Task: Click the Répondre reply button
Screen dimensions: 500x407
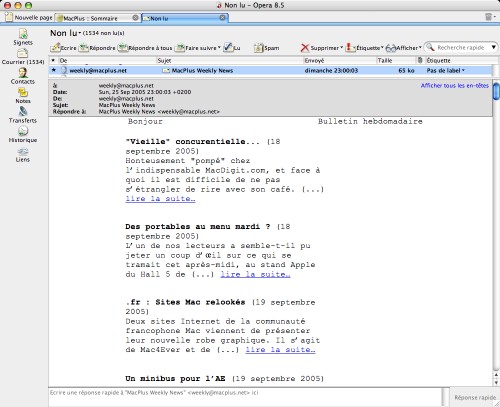Action: [97, 48]
